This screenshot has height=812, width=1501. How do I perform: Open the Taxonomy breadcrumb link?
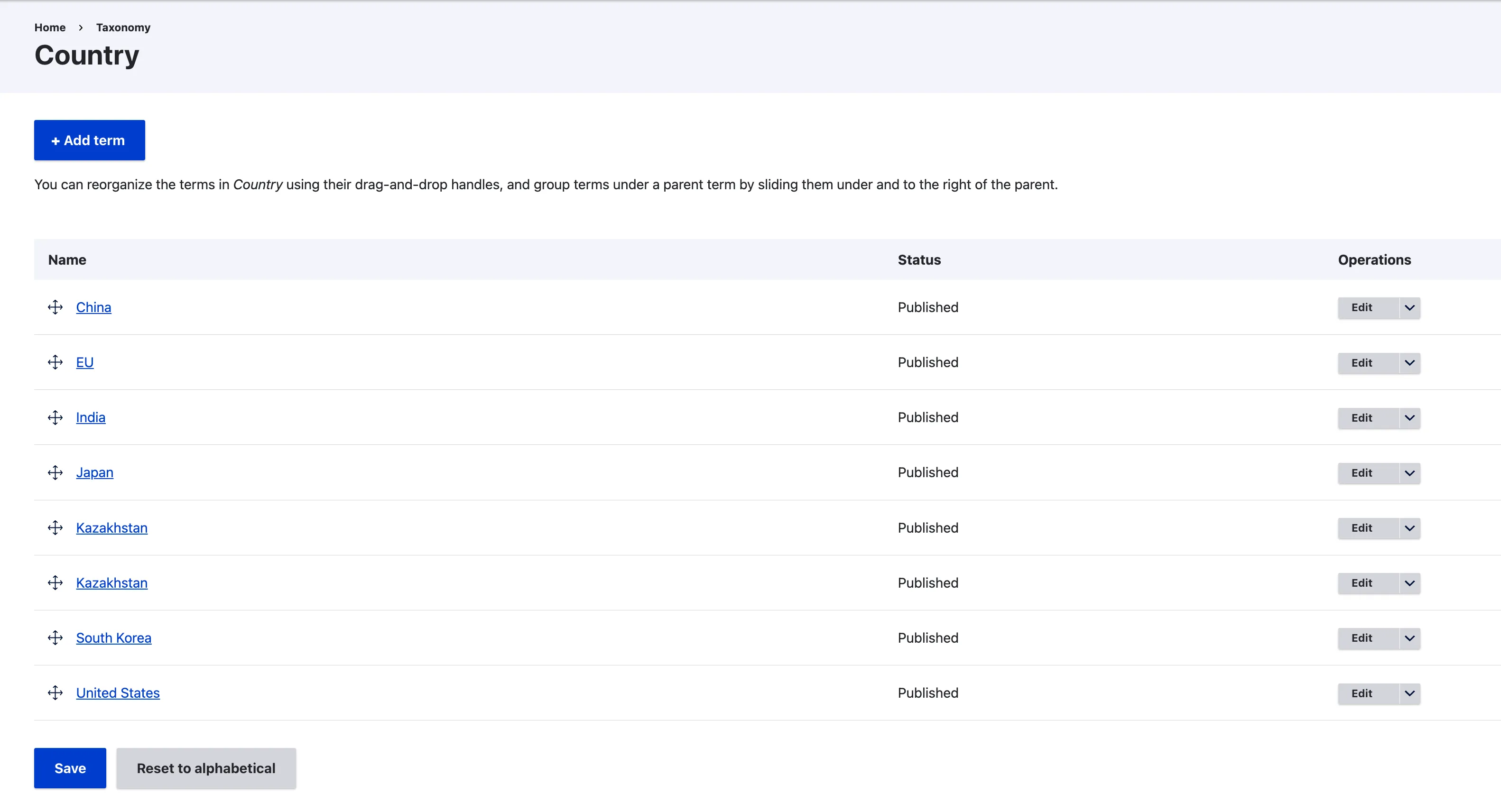pyautogui.click(x=123, y=28)
